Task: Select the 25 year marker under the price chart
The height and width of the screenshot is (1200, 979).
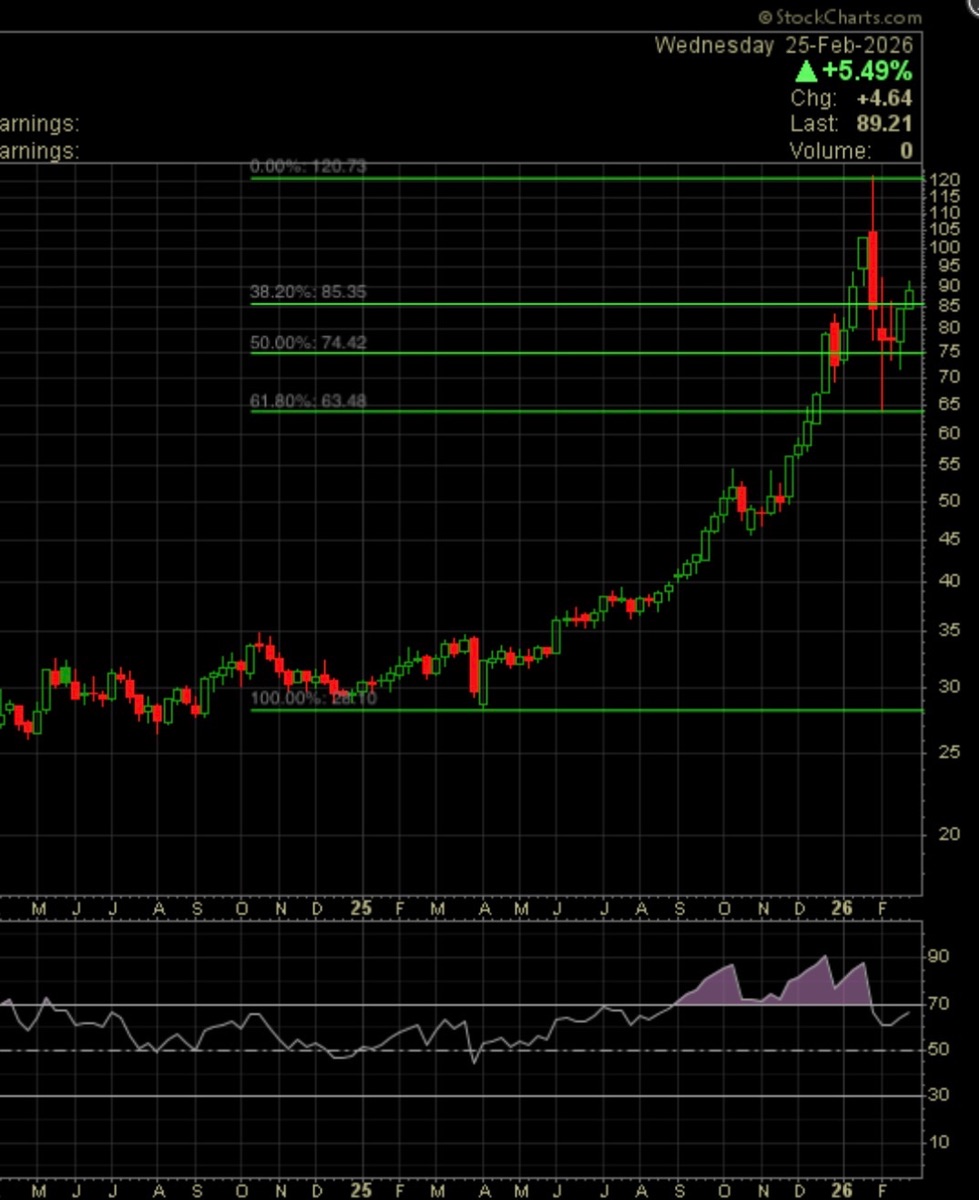Action: pos(361,909)
